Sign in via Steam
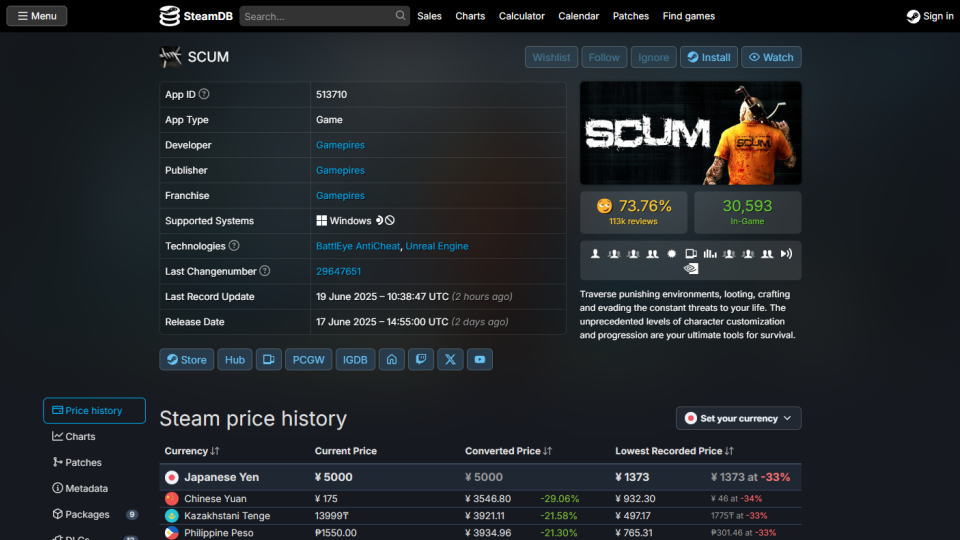This screenshot has height=540, width=960. point(930,16)
